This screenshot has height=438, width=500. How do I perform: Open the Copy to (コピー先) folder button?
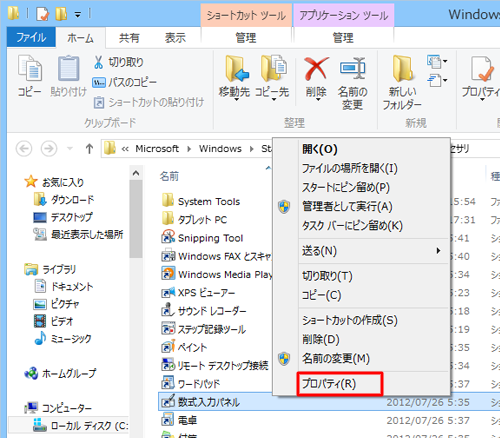point(272,78)
